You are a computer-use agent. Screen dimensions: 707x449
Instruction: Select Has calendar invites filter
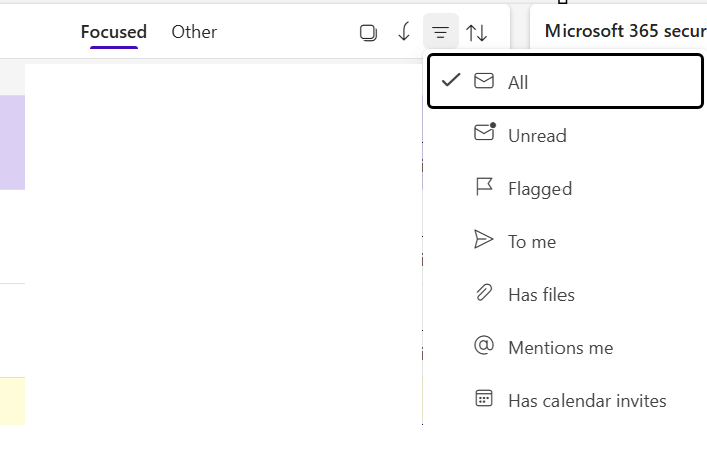[x=565, y=400]
